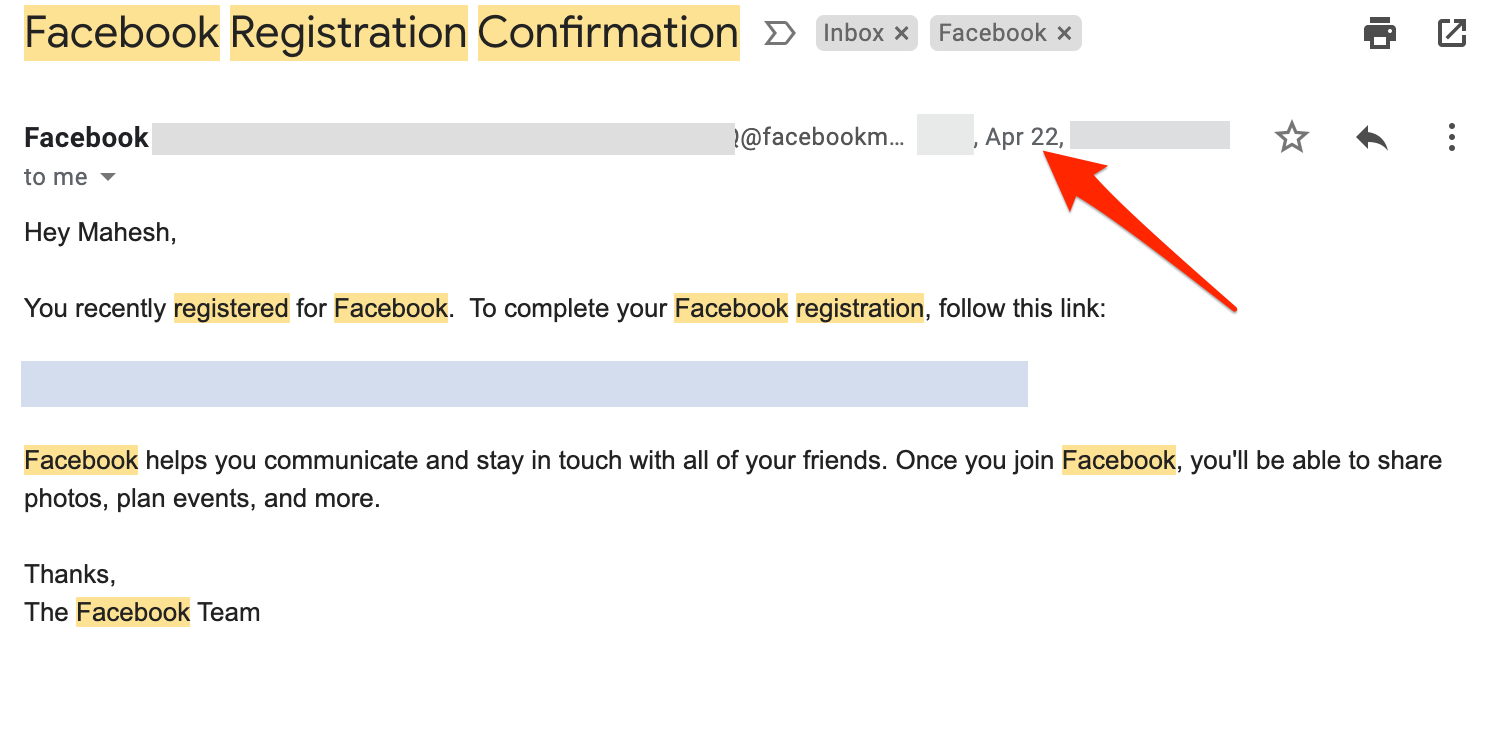Click the @facebookm... sender address

(820, 138)
